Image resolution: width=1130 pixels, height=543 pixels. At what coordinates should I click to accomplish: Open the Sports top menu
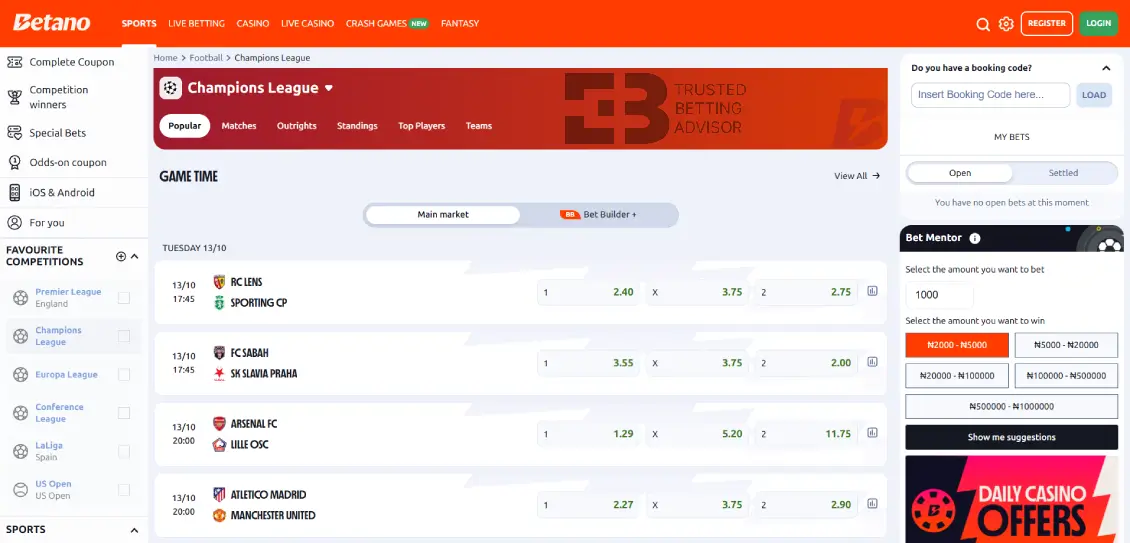(x=139, y=23)
